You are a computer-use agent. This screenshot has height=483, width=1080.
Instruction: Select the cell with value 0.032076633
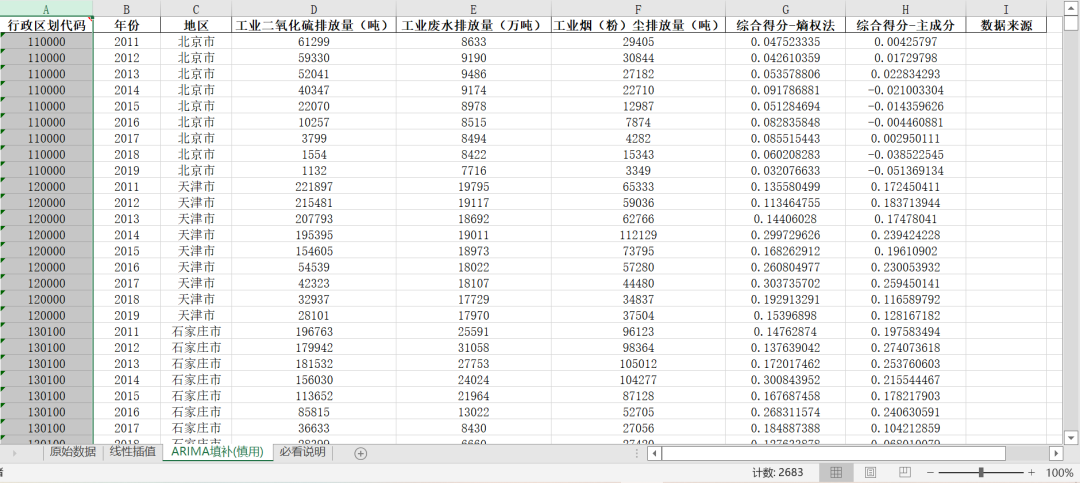pyautogui.click(x=786, y=170)
